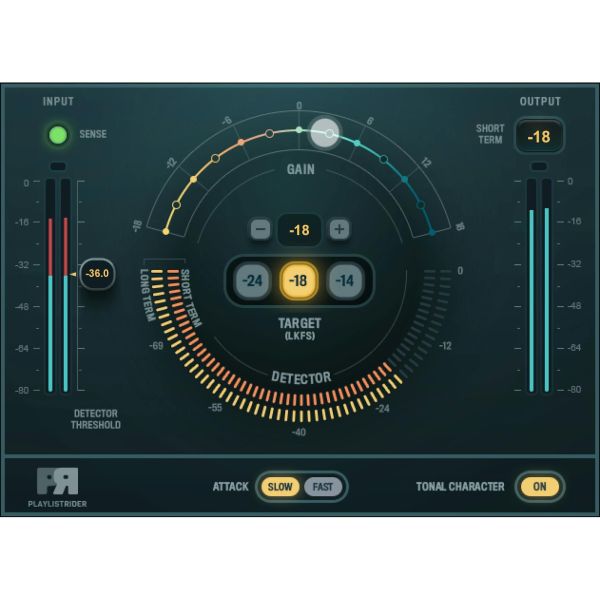Toggle Tonal Character ON button

coord(540,486)
